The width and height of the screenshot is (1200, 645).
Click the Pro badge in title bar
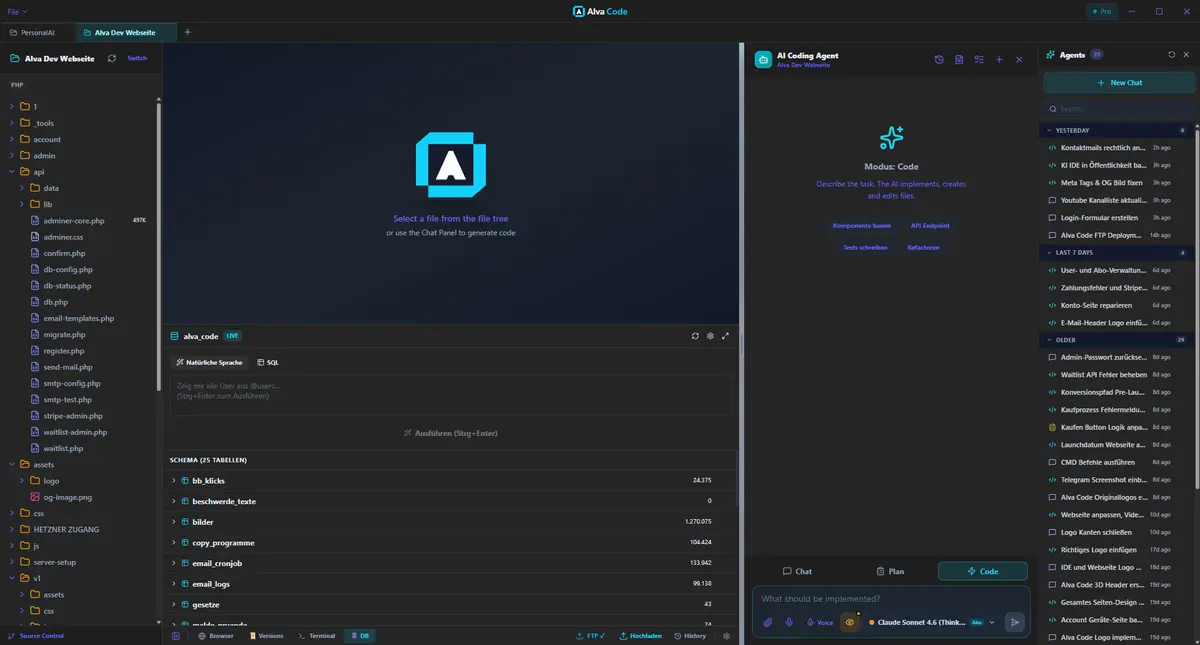1101,11
